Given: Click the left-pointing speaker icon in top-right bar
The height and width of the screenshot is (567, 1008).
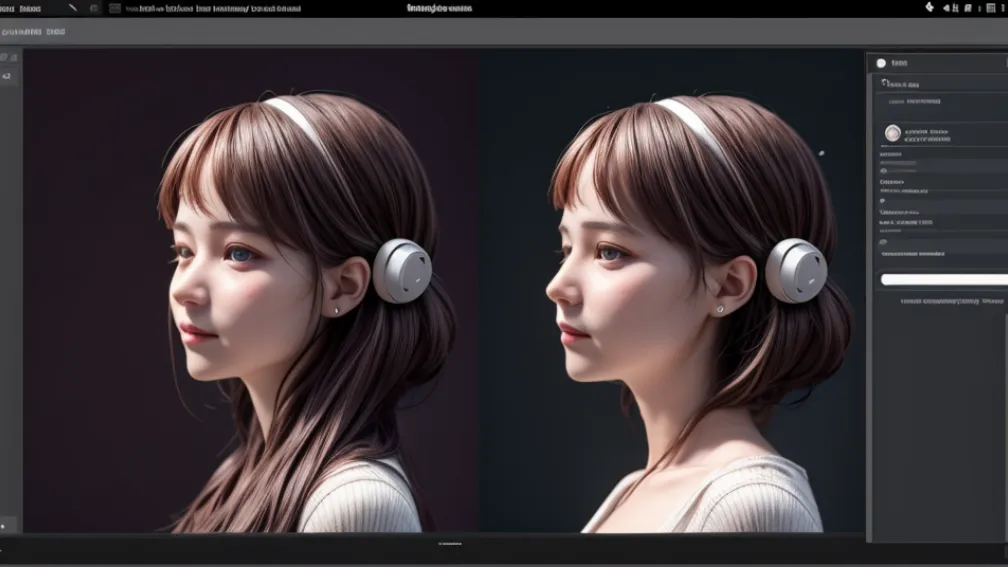Looking at the screenshot, I should pos(946,8).
